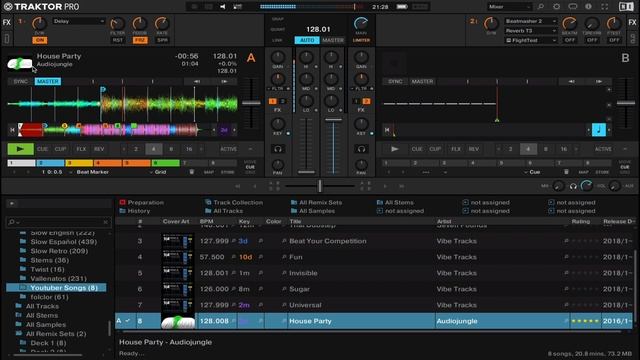
Task: Open the Delay effect dropdown
Action: pyautogui.click(x=79, y=21)
